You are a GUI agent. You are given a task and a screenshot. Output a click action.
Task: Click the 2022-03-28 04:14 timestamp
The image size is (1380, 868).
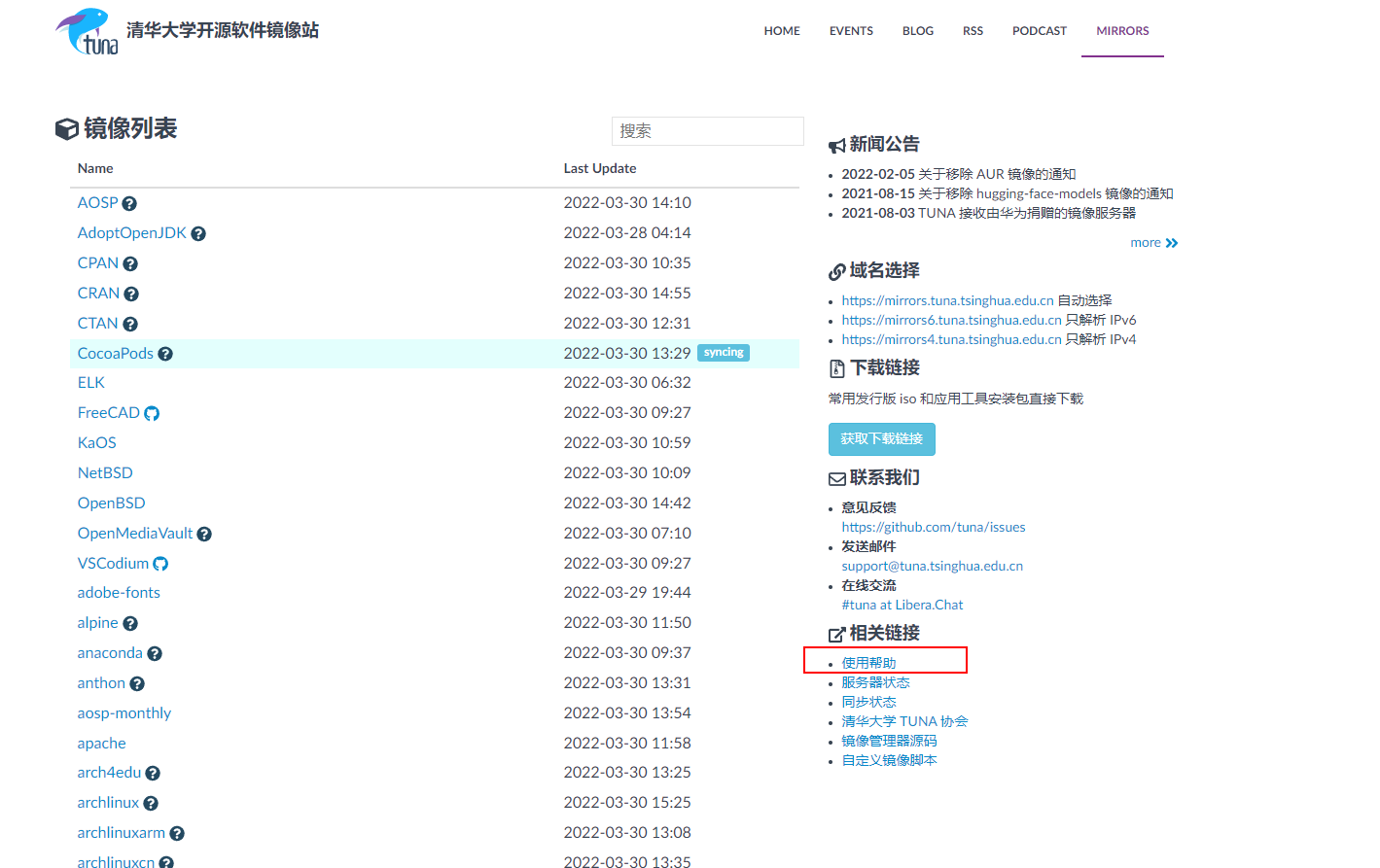click(627, 233)
